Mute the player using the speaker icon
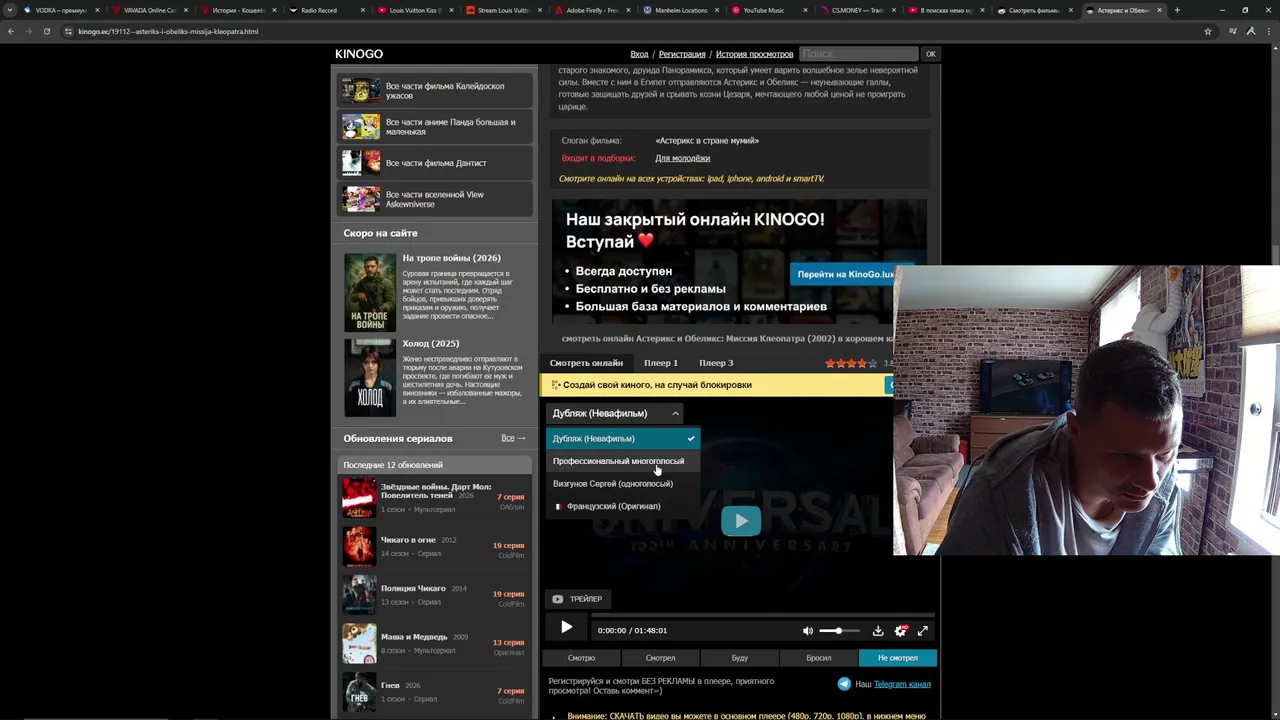 [808, 631]
